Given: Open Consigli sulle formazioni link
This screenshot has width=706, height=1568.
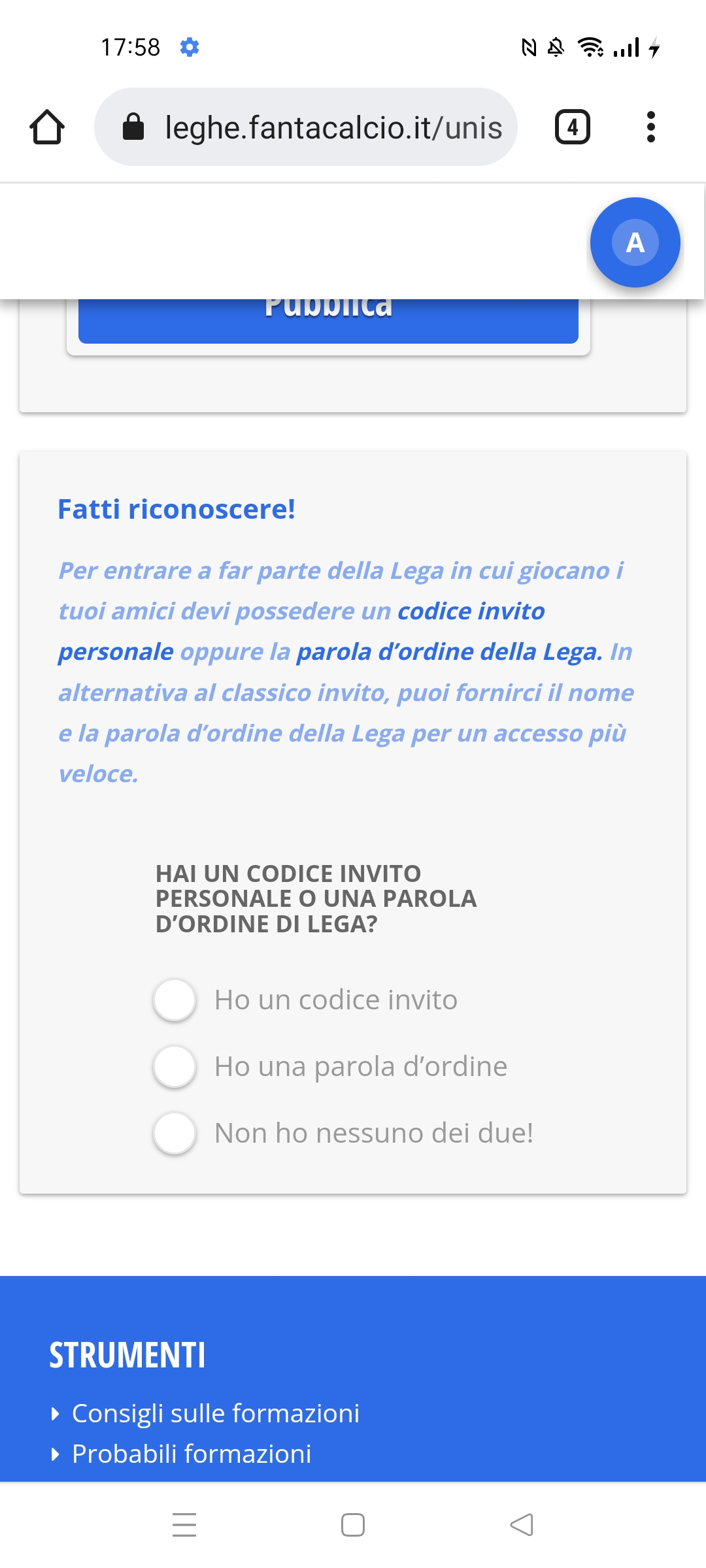Looking at the screenshot, I should coord(216,1413).
